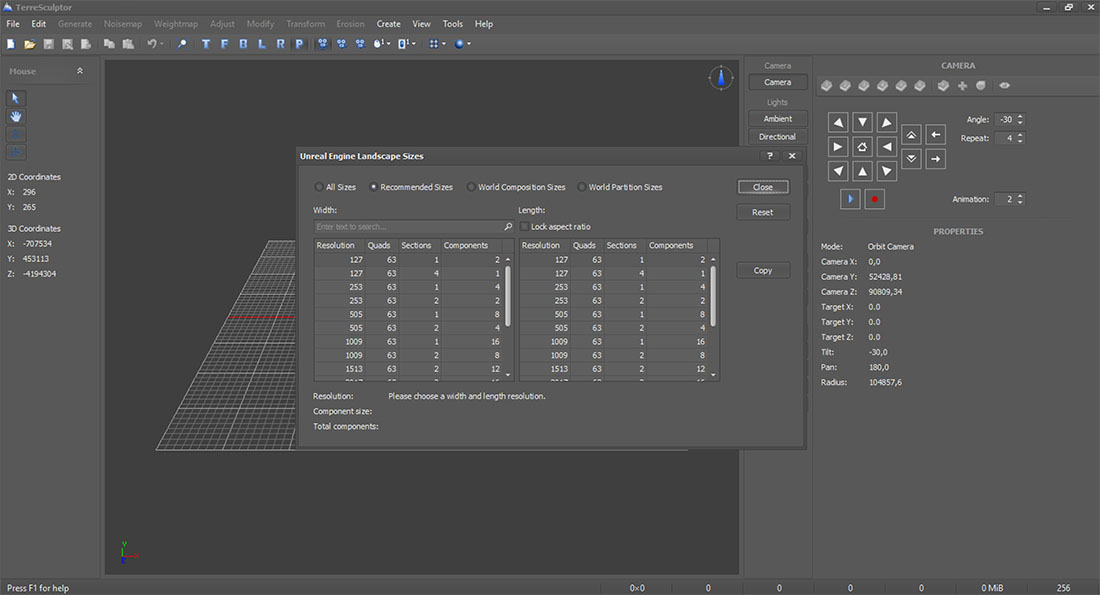Switch to Perspective view with P icon
The height and width of the screenshot is (595, 1100).
pos(300,44)
